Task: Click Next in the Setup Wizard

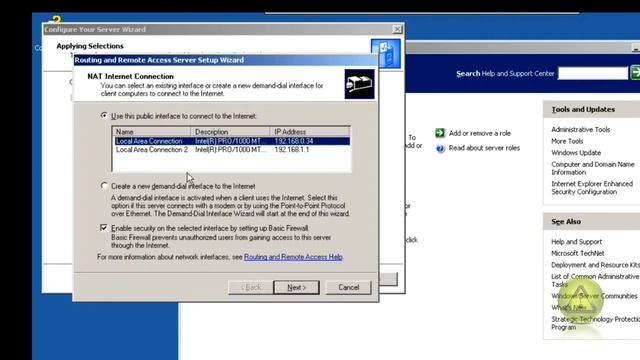Action: click(296, 287)
